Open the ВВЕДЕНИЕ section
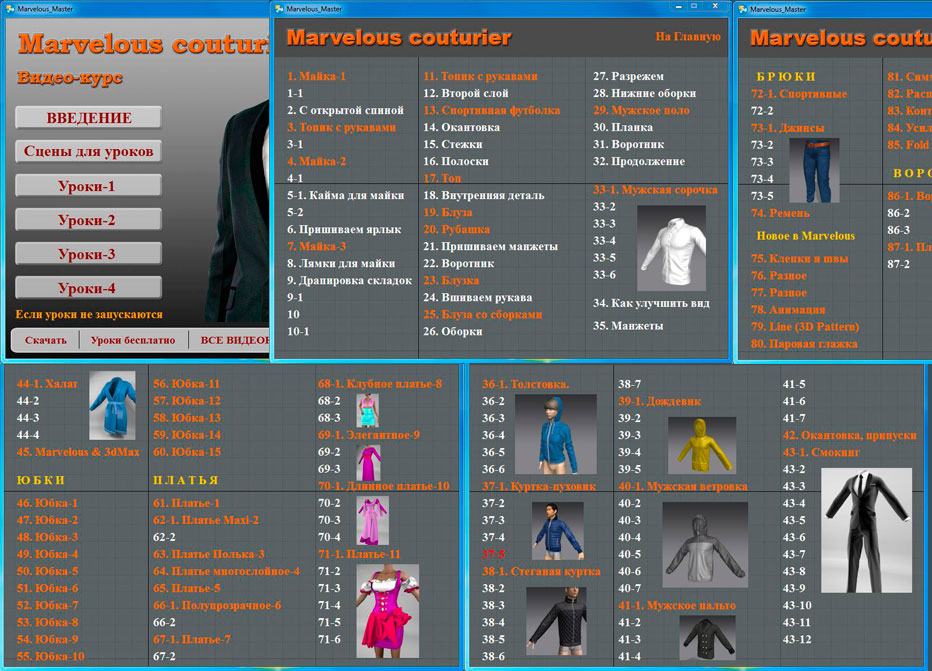The image size is (932, 671). (89, 117)
